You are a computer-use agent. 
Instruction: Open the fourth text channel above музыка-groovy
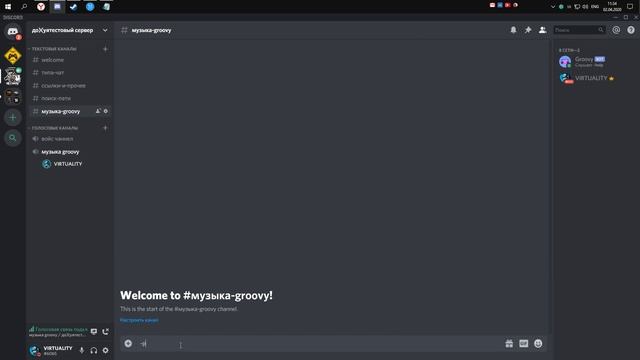click(x=70, y=98)
